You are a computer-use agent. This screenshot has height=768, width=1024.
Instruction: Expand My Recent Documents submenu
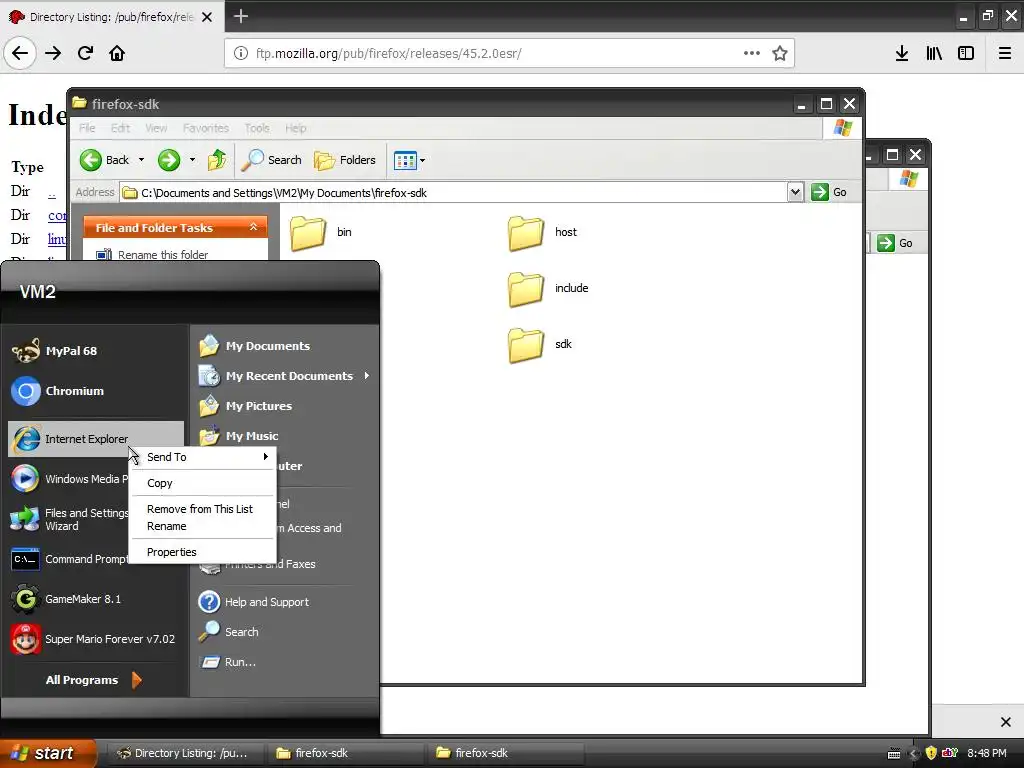click(x=285, y=376)
